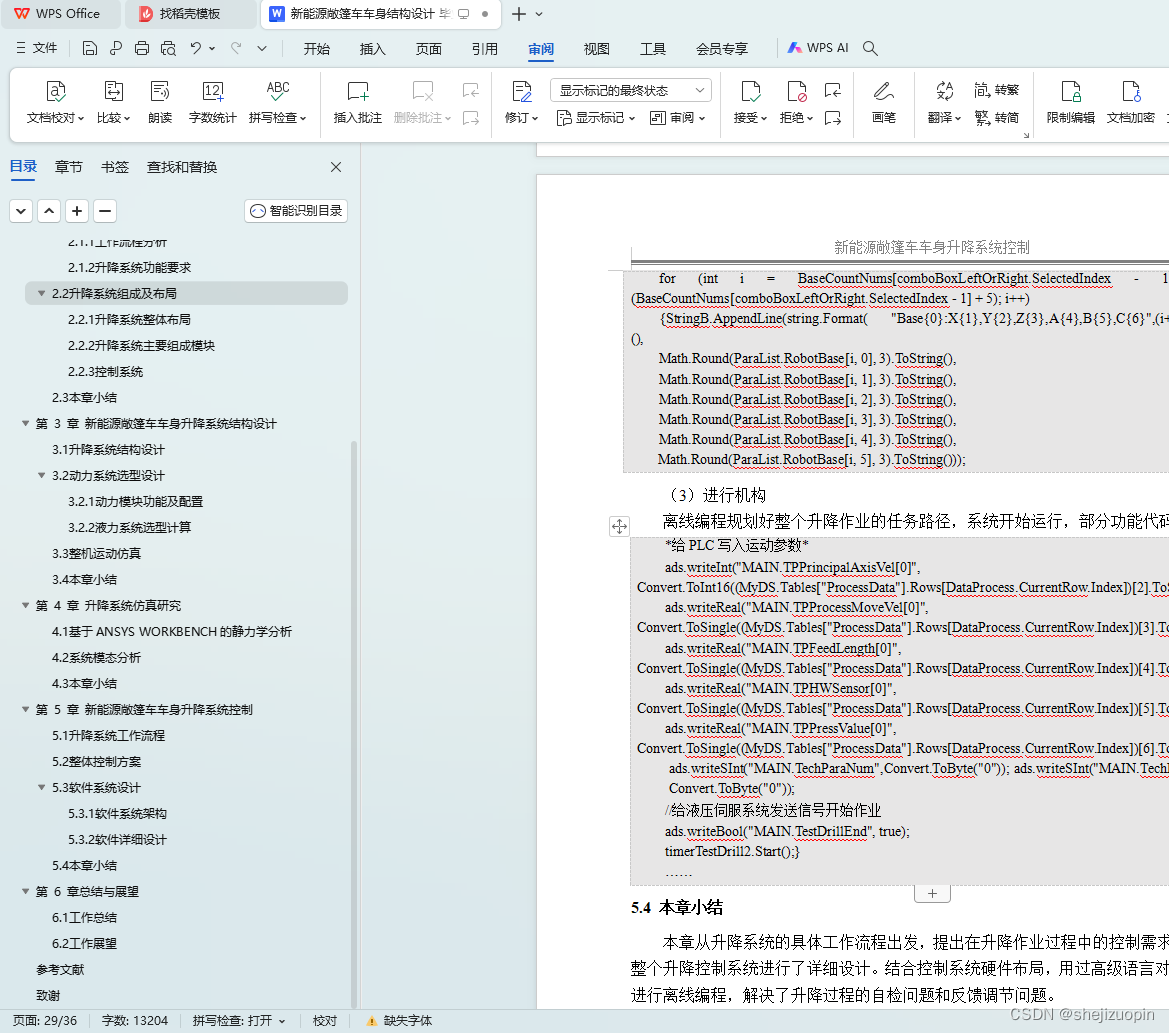The width and height of the screenshot is (1169, 1033).
Task: Click the table move handle icon
Action: 620,527
